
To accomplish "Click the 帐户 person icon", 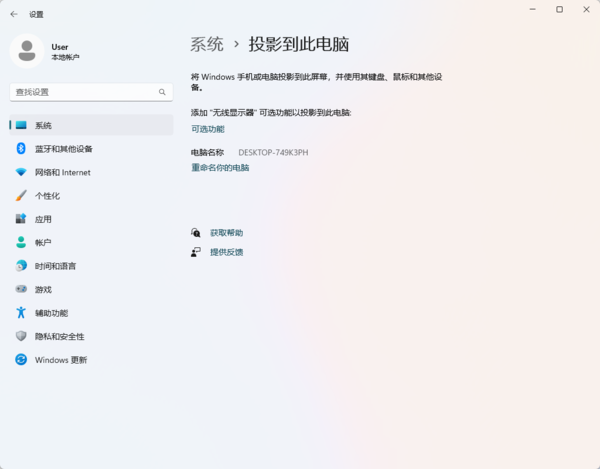I will click(21, 242).
